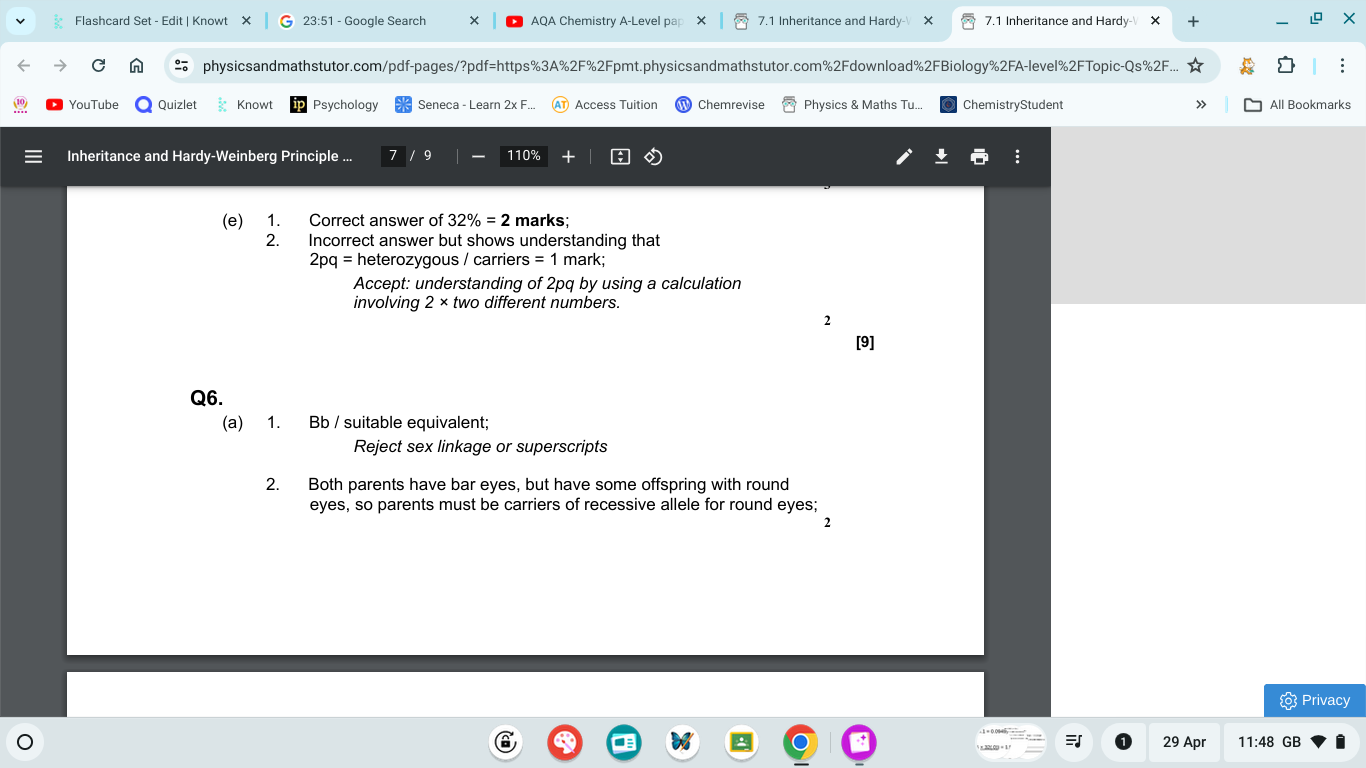Viewport: 1366px width, 768px height.
Task: Click first purple bookmark icon before YouTube
Action: [19, 104]
